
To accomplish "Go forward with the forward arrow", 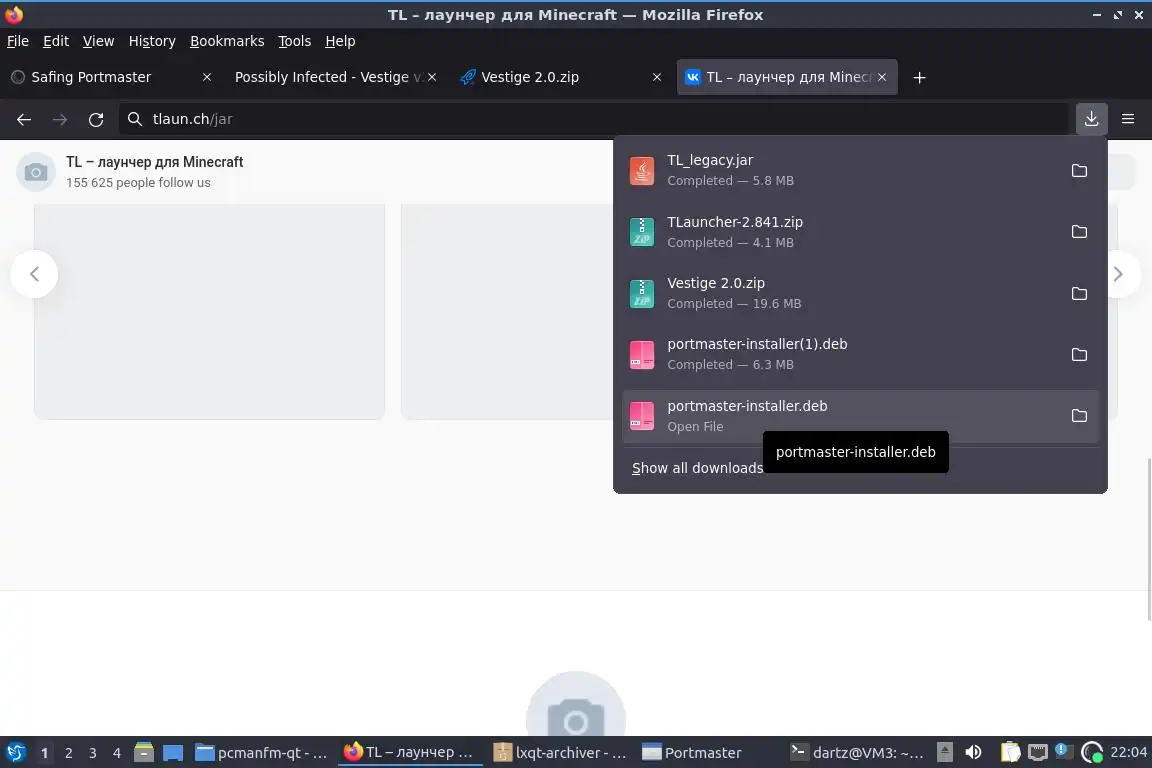I will coord(60,119).
